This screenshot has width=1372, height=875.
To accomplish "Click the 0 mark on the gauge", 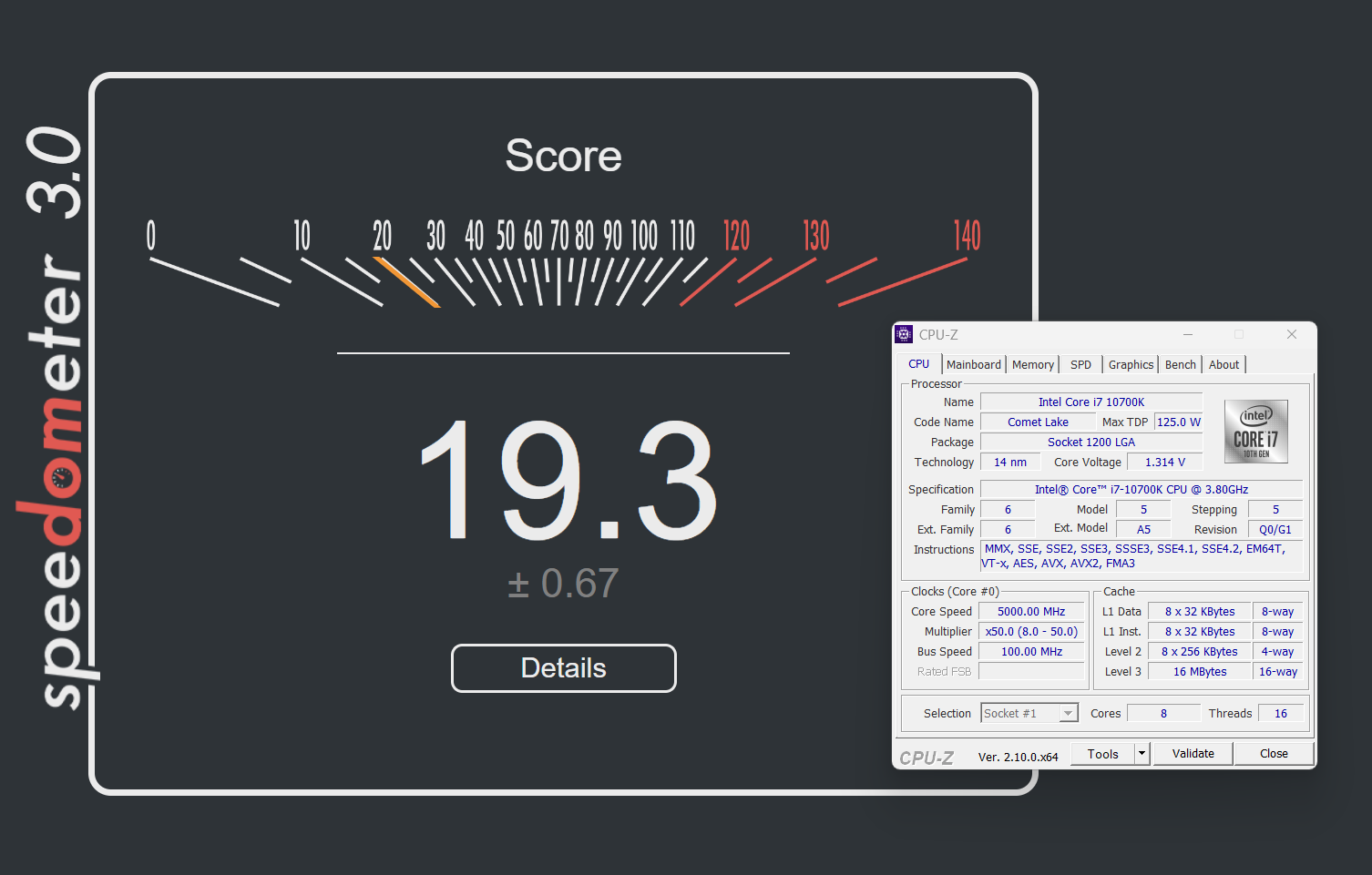I will (x=151, y=236).
